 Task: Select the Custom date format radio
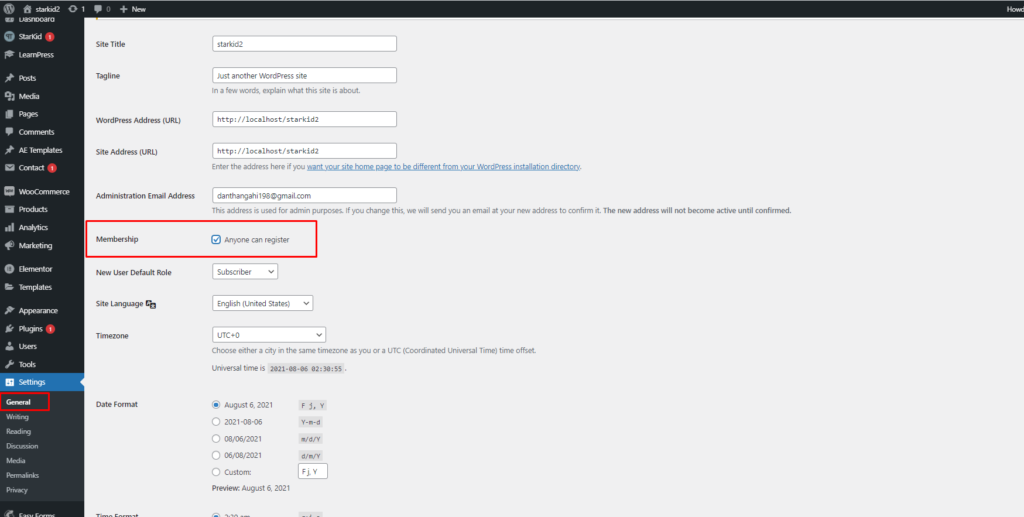pos(216,472)
